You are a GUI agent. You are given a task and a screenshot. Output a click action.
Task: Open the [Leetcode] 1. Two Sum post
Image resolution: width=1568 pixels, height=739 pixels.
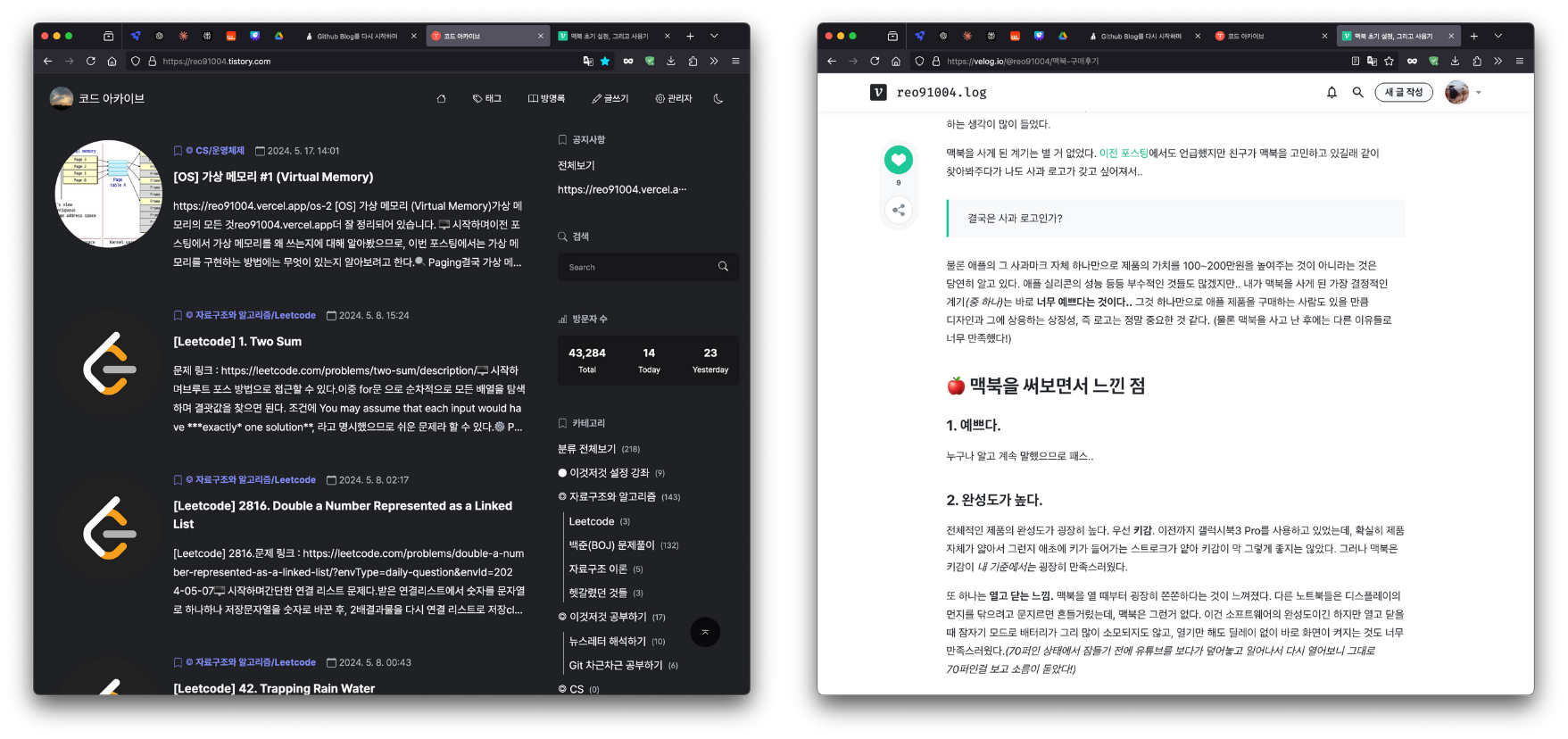(x=237, y=342)
